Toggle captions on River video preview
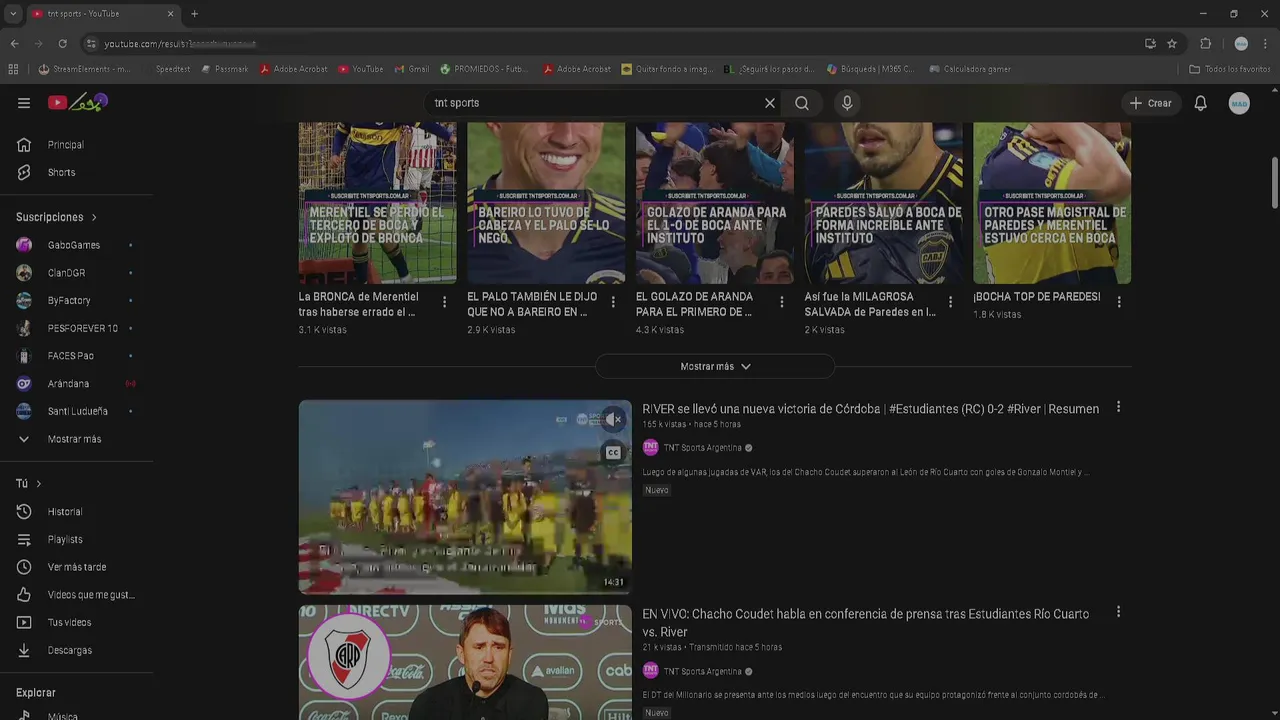 [613, 453]
